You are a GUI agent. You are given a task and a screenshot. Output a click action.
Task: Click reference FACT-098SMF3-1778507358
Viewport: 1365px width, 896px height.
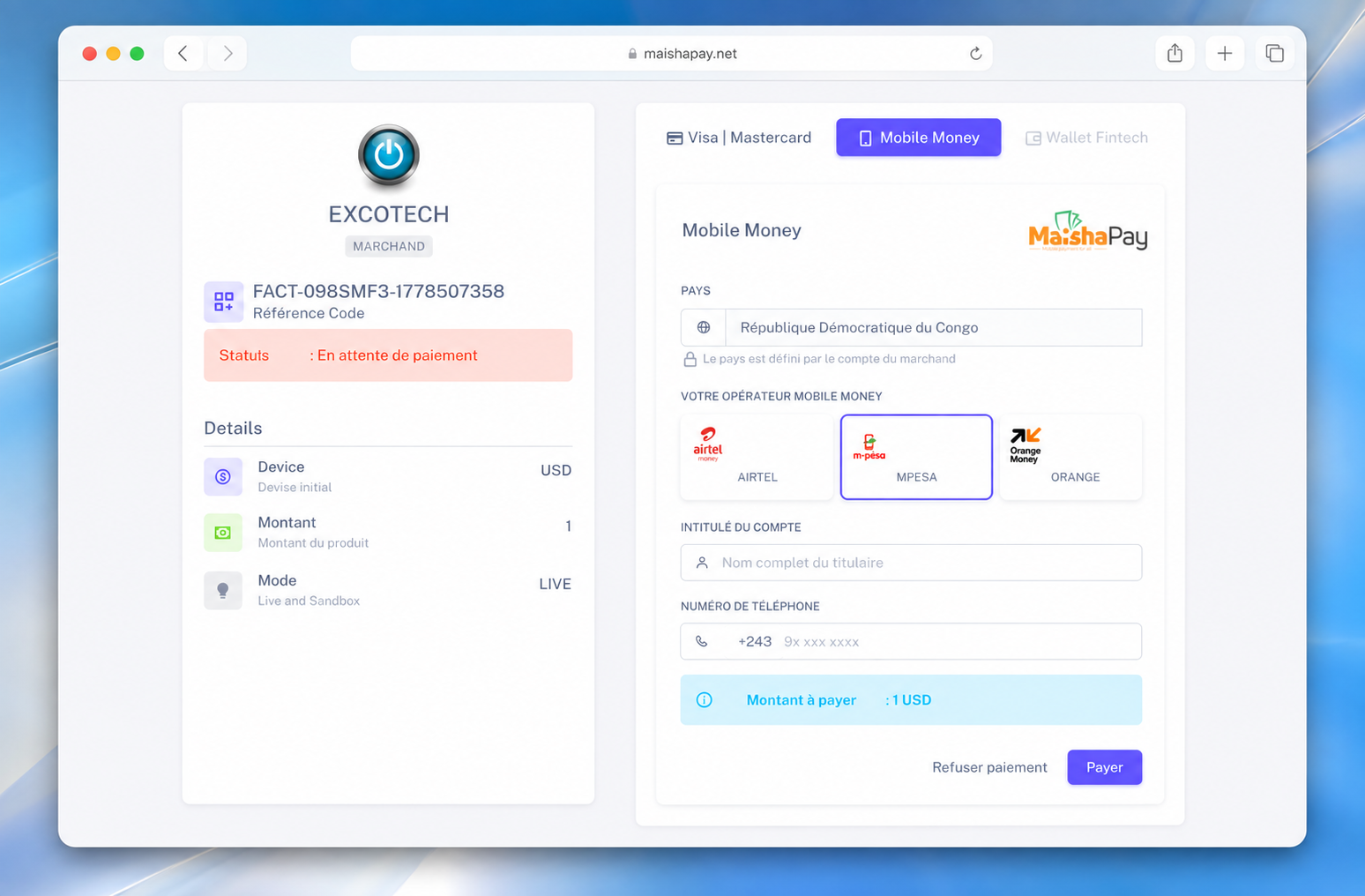pyautogui.click(x=378, y=292)
